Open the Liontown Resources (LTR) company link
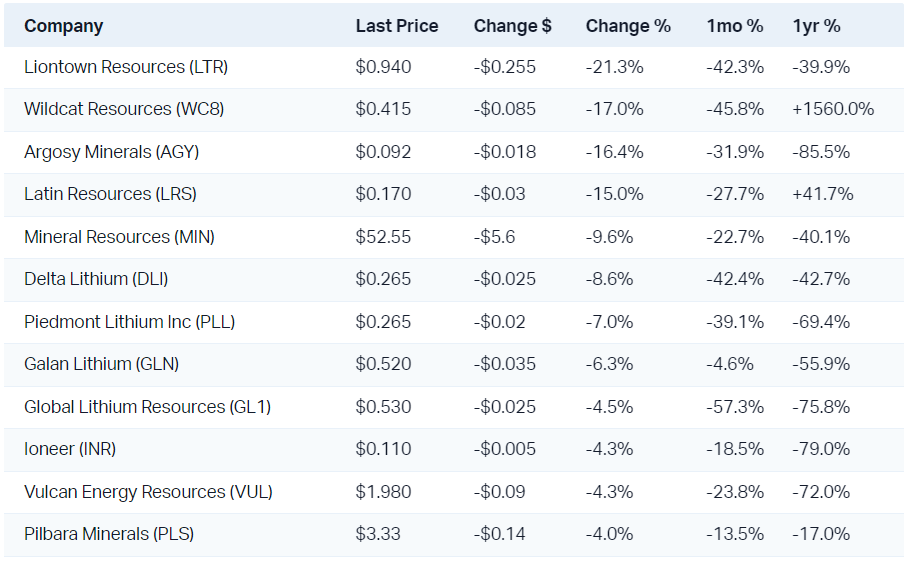Screen dimensions: 908x563 pos(126,67)
